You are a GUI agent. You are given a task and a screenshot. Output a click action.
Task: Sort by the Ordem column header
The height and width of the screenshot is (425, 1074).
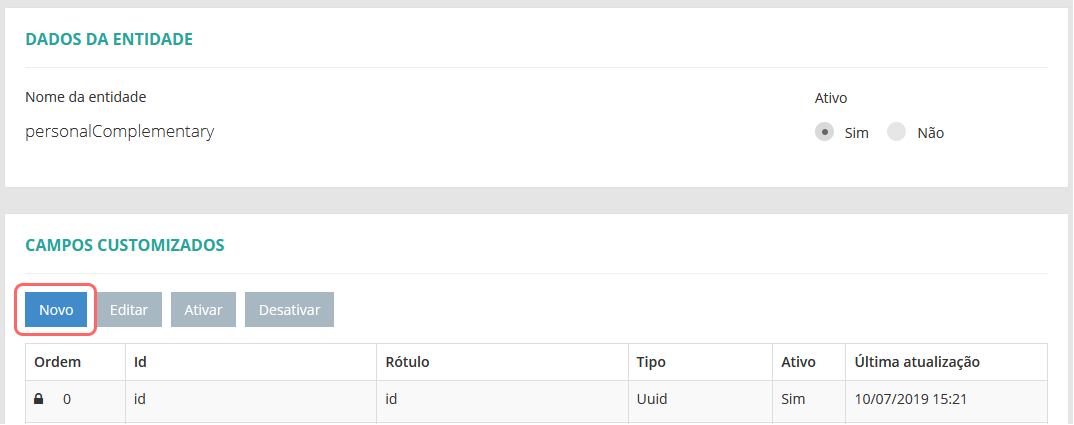pos(57,362)
